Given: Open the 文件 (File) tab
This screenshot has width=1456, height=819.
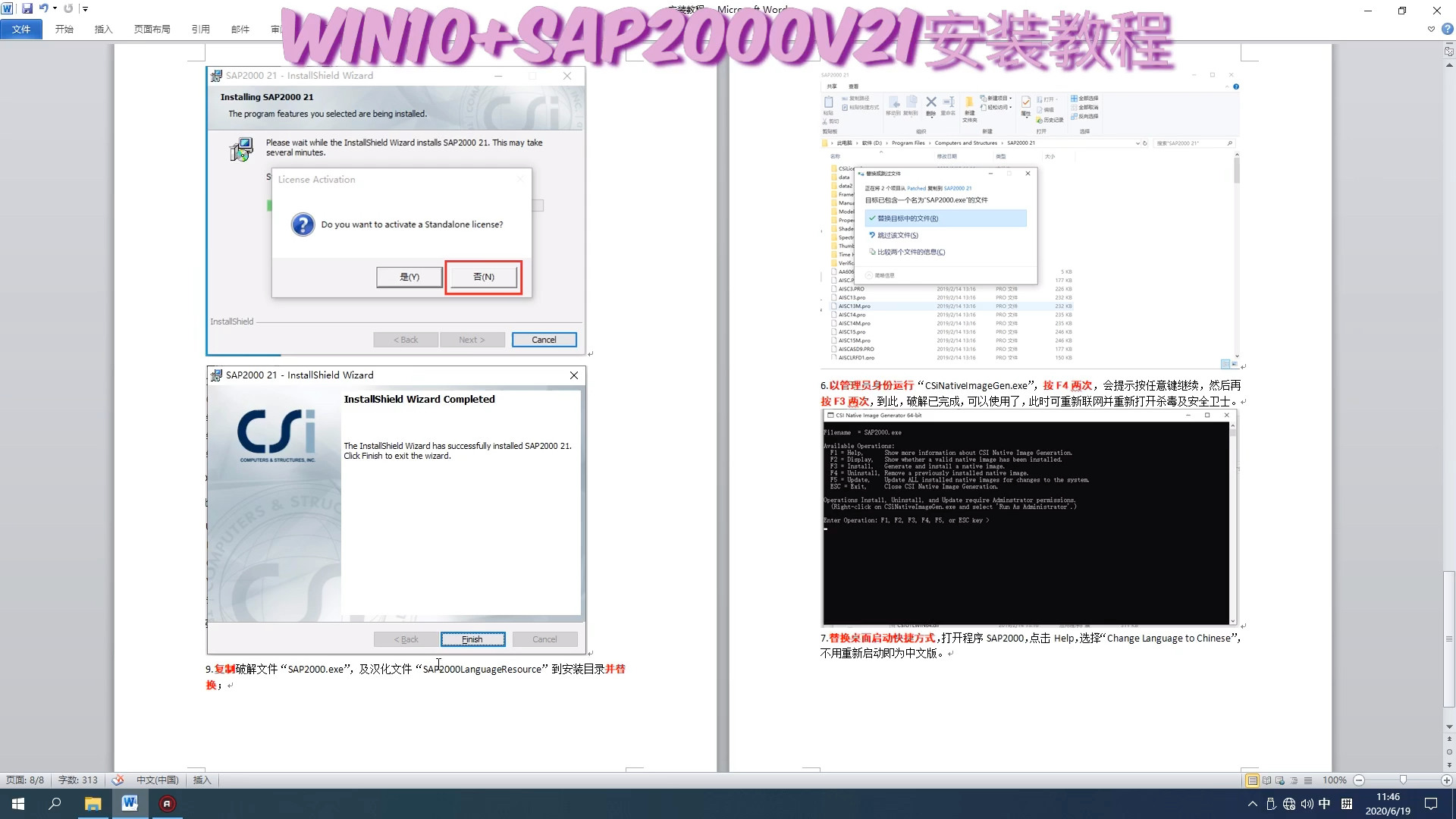Looking at the screenshot, I should pyautogui.click(x=21, y=29).
